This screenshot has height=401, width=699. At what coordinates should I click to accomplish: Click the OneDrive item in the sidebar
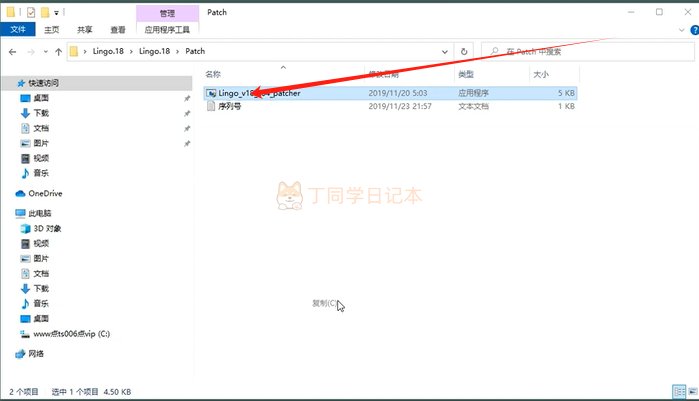45,193
